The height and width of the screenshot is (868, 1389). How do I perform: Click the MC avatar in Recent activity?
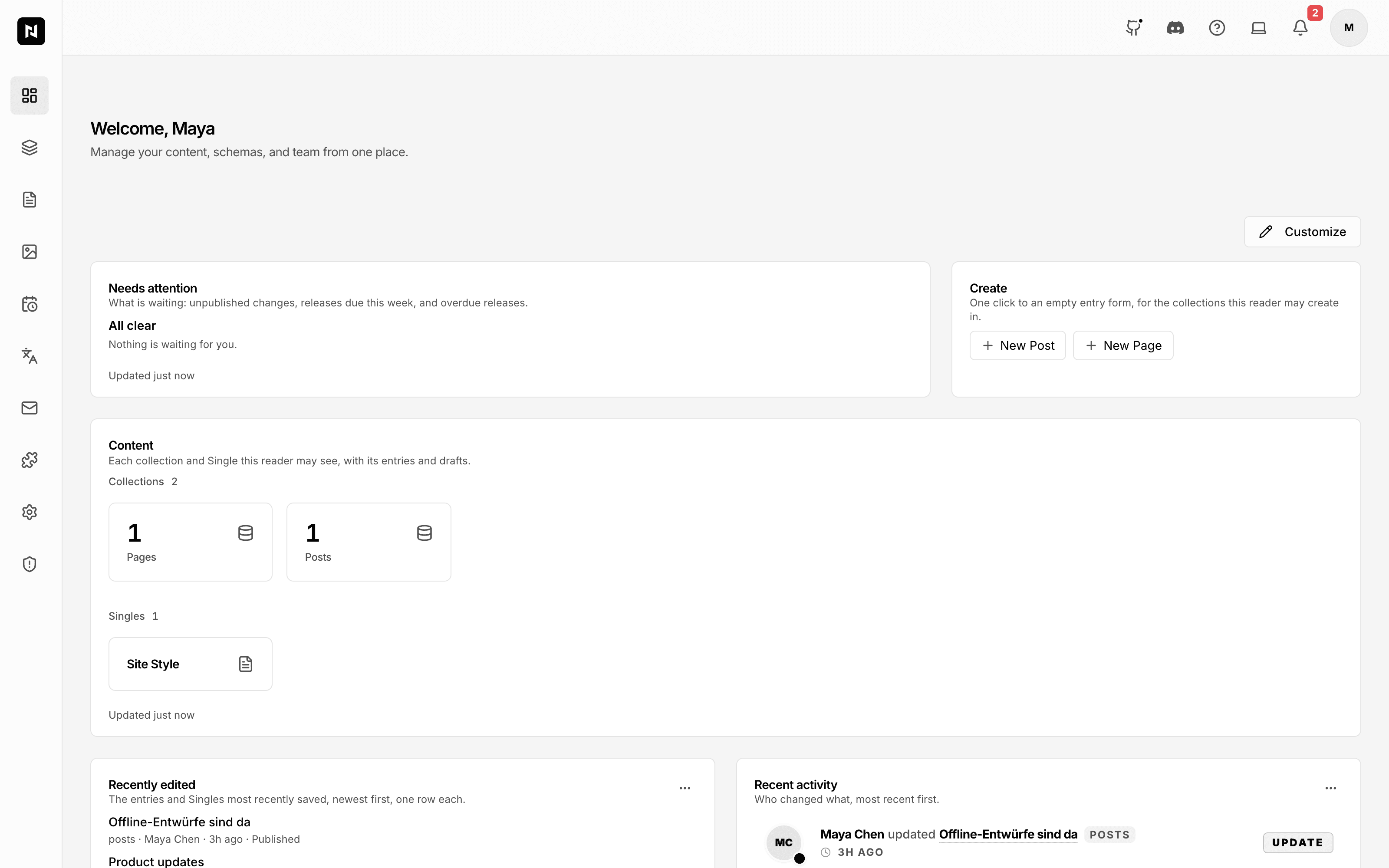coord(783,843)
